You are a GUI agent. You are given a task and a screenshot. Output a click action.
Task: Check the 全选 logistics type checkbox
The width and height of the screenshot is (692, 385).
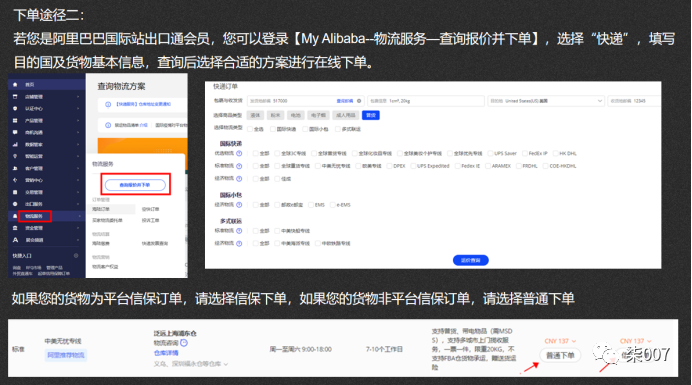point(250,129)
